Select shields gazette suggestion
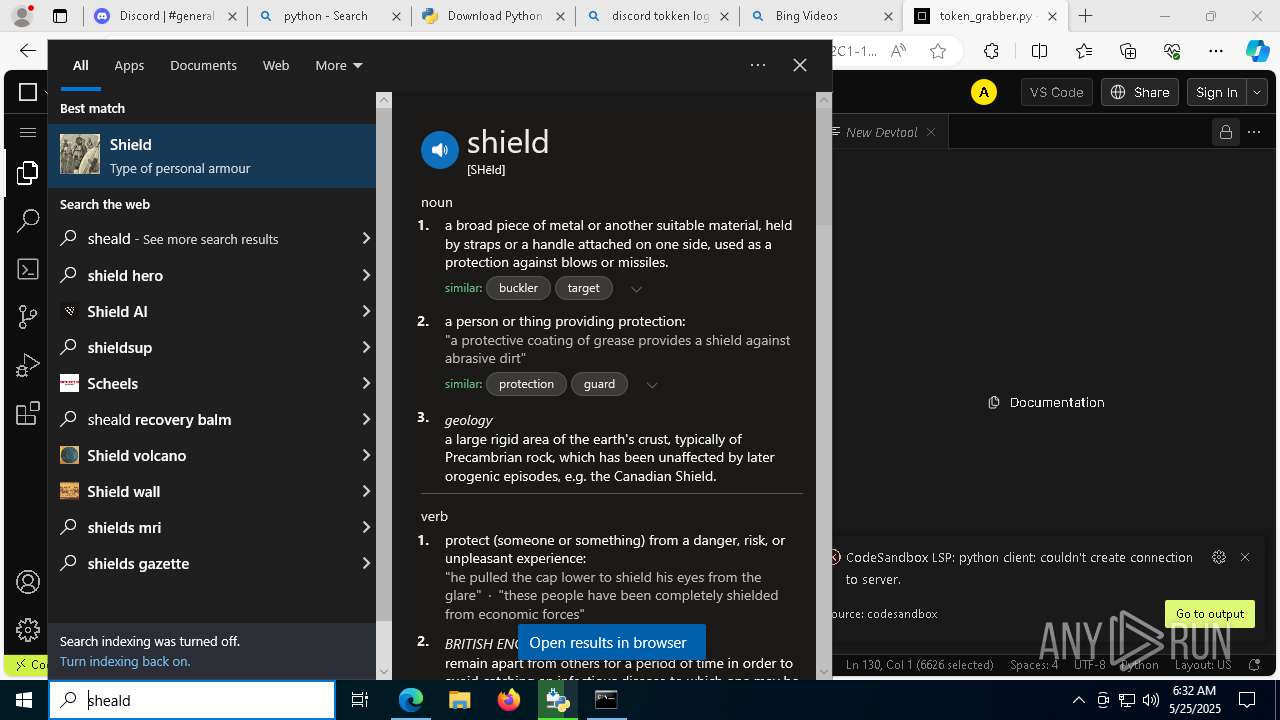 coord(212,563)
